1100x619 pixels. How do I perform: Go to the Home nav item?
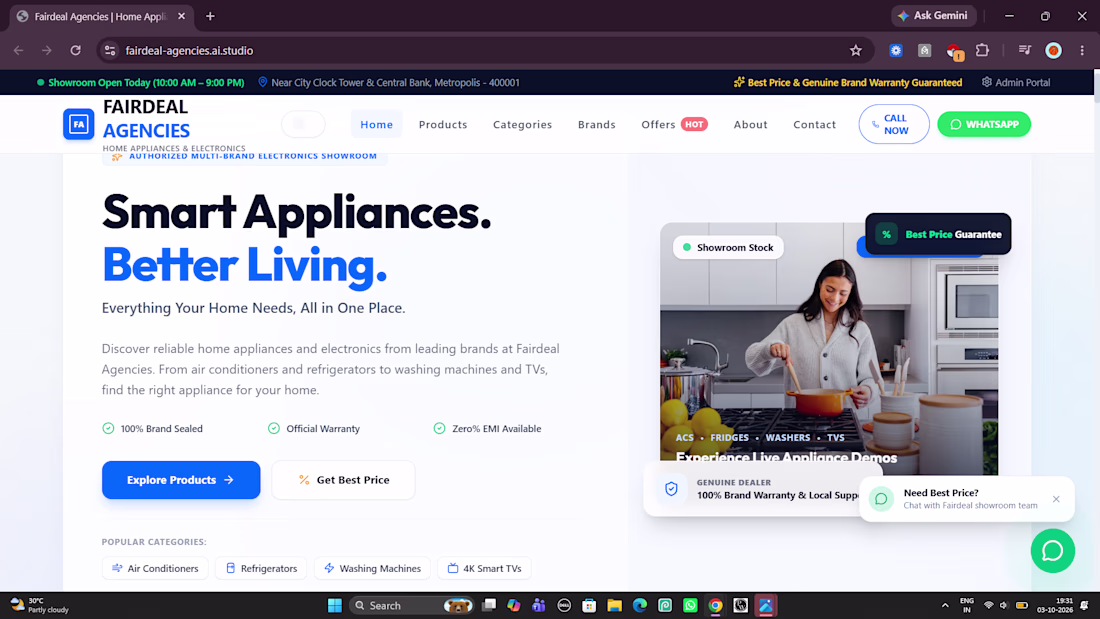click(377, 124)
